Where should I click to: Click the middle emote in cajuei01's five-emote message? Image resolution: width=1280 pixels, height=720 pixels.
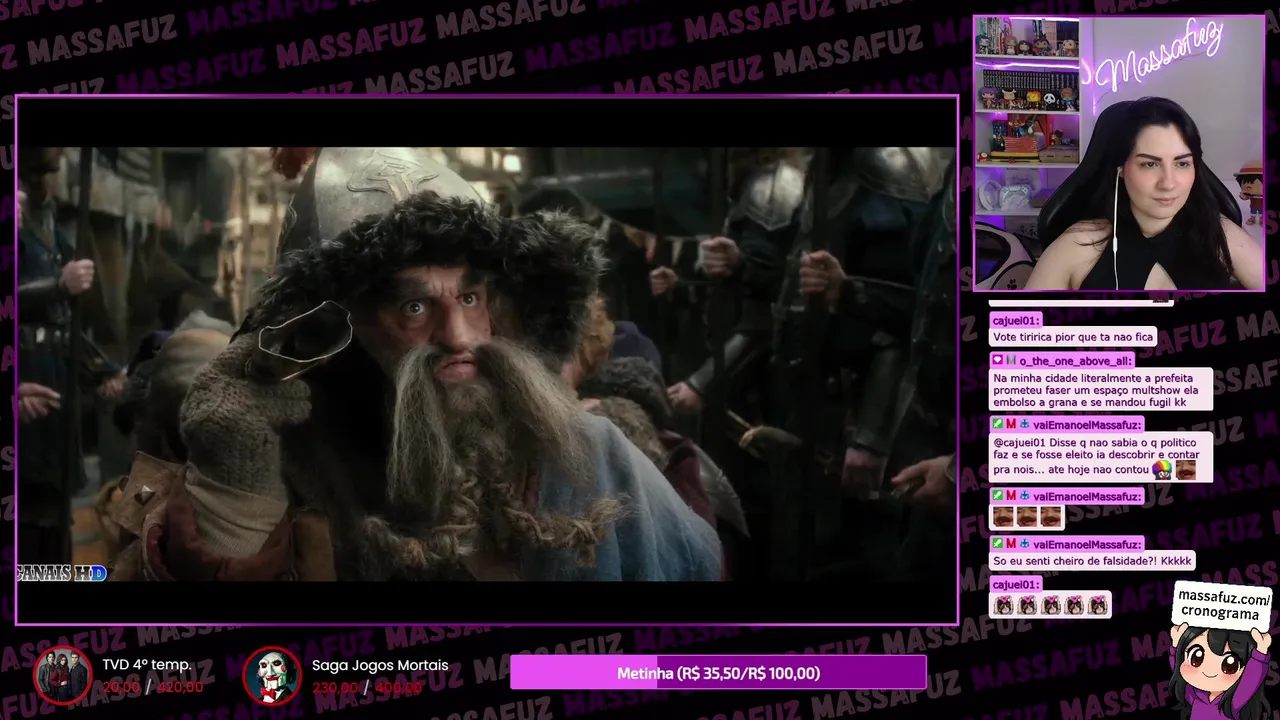1050,606
